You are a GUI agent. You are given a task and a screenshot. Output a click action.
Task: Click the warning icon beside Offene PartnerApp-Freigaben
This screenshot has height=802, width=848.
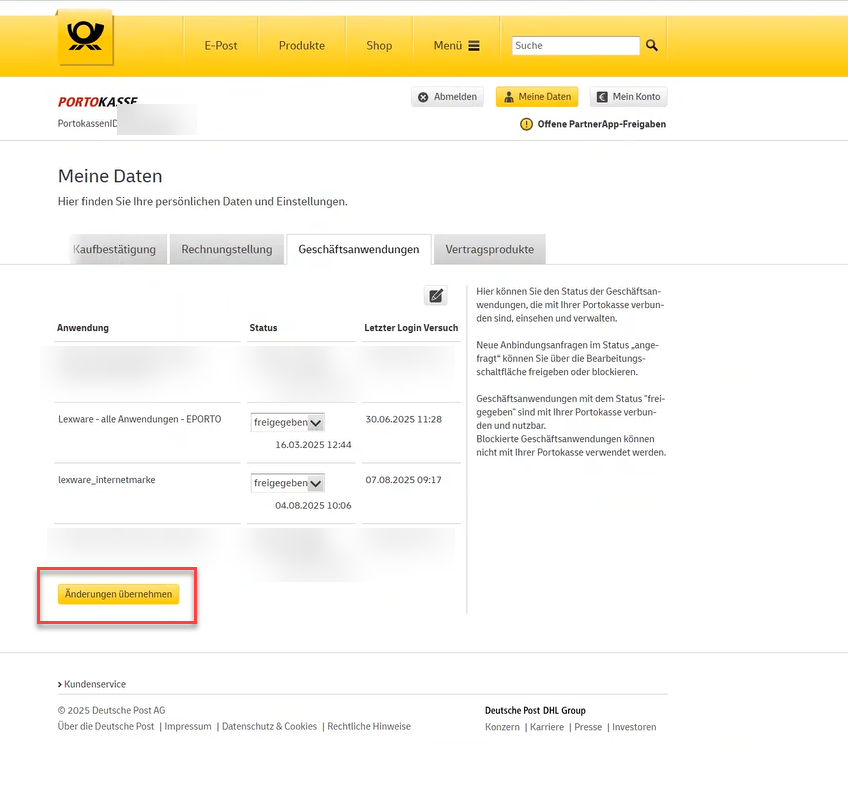click(x=527, y=124)
